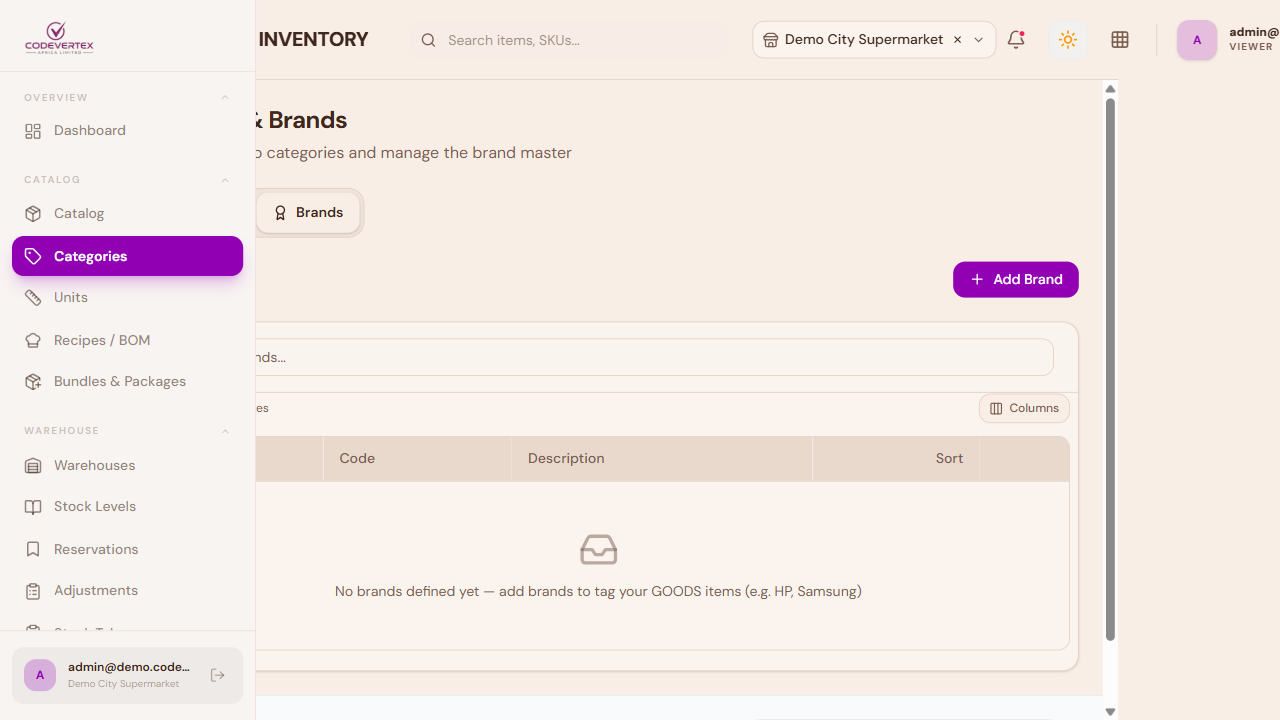Screen dimensions: 1280x720
Task: Open Reservations bookmark icon
Action: coord(33,549)
